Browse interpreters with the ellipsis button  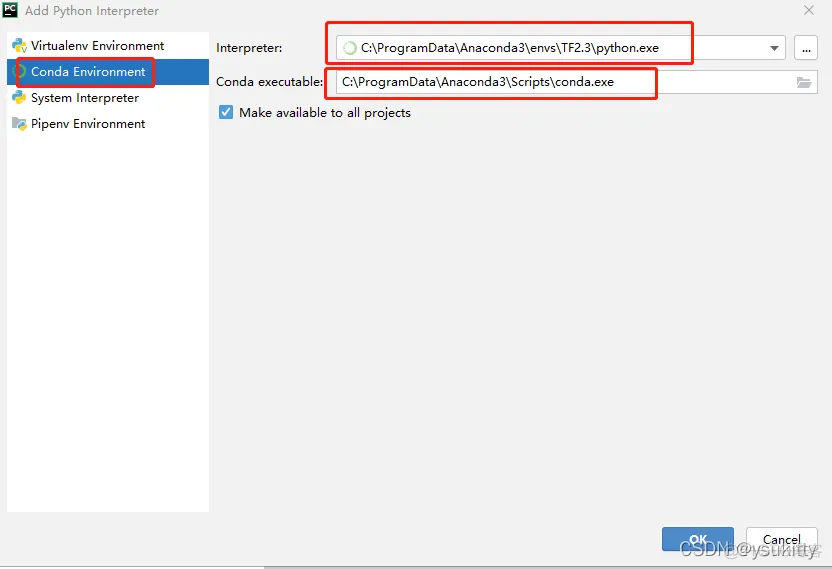click(806, 48)
